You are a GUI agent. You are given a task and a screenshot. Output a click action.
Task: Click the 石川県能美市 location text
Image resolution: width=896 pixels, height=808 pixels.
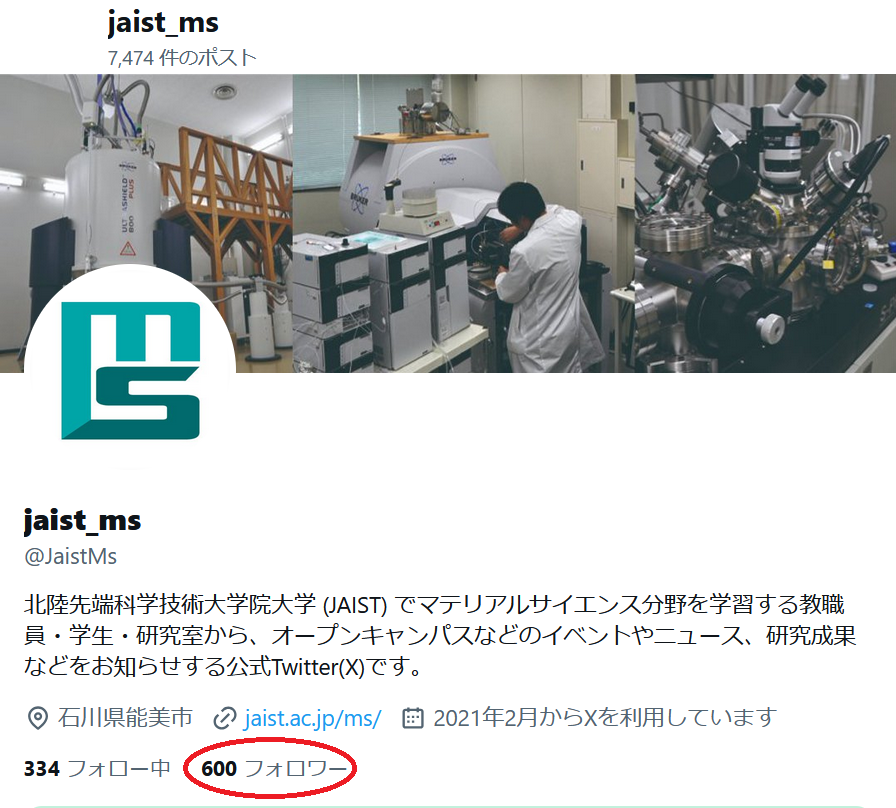(x=125, y=718)
